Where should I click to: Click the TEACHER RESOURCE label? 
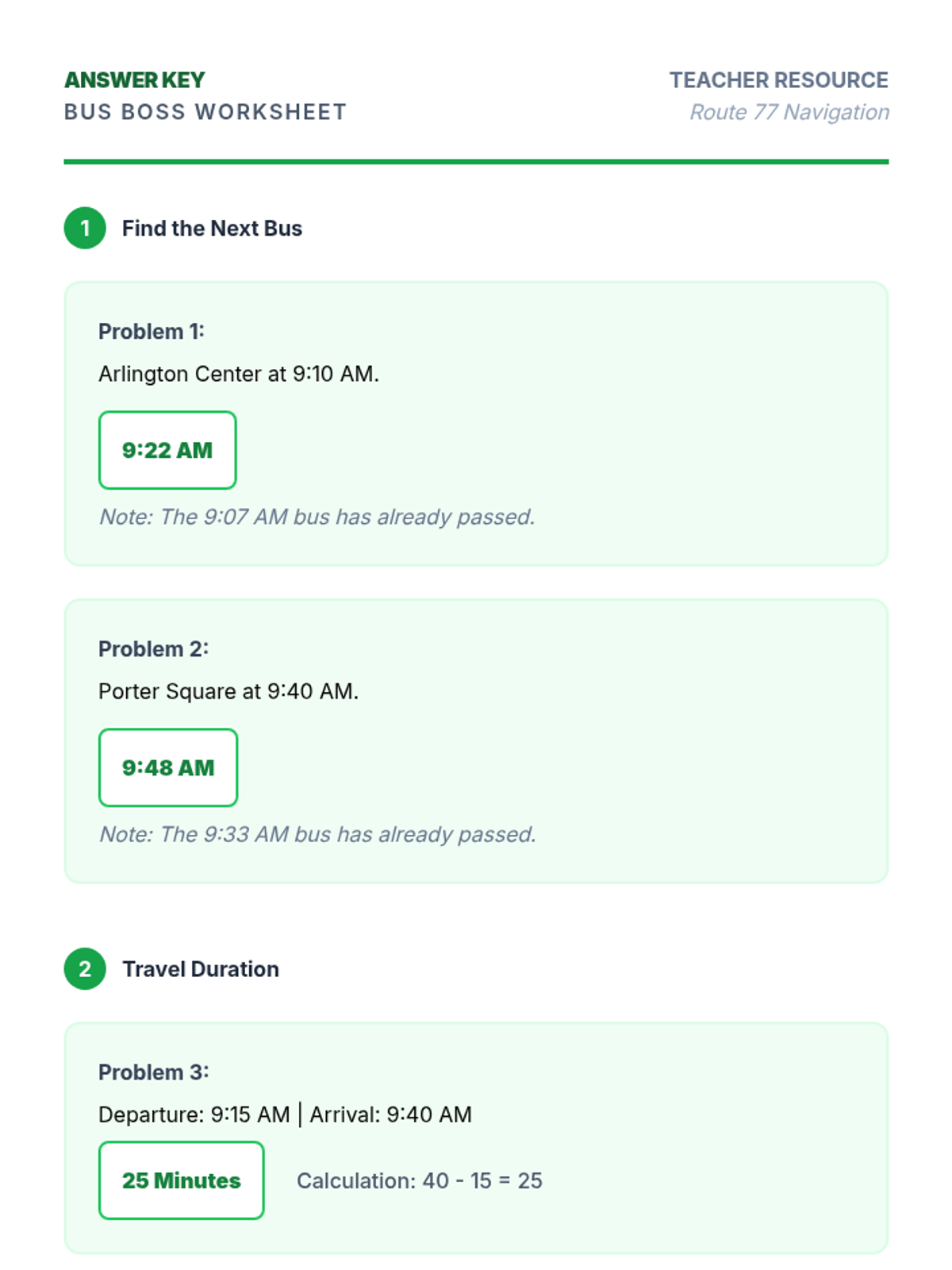pos(778,80)
